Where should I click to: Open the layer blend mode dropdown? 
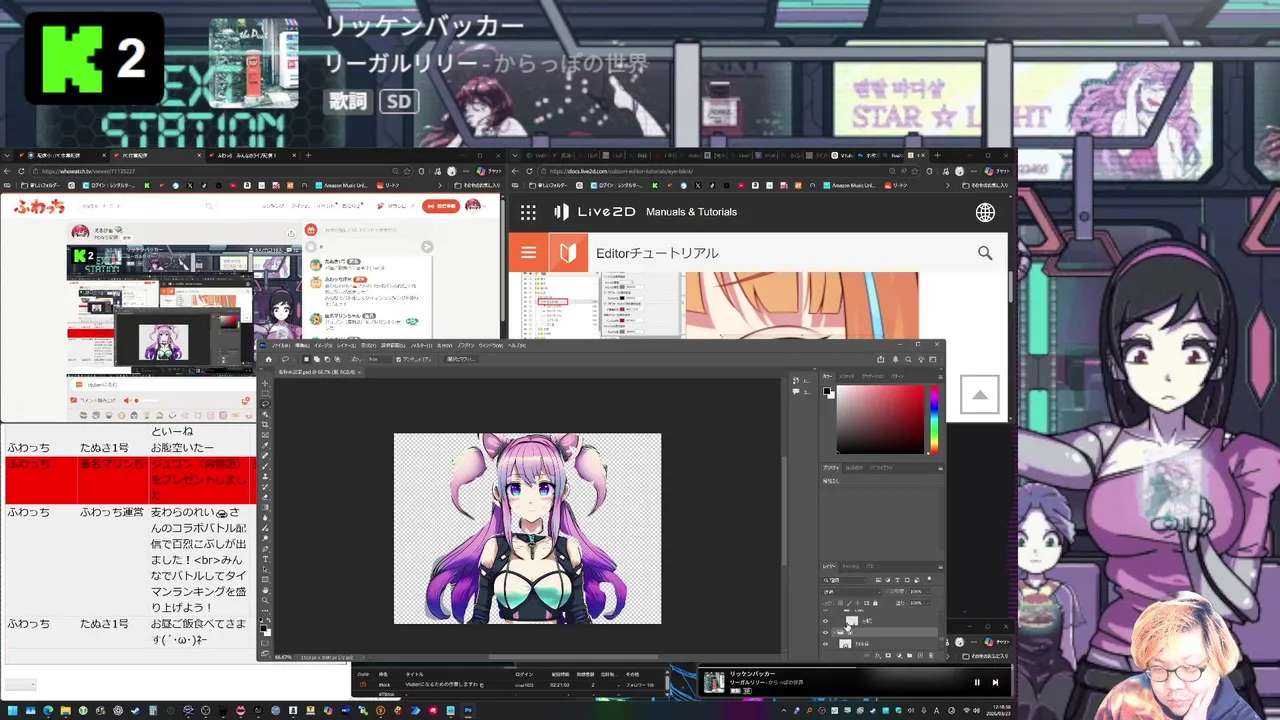point(852,592)
